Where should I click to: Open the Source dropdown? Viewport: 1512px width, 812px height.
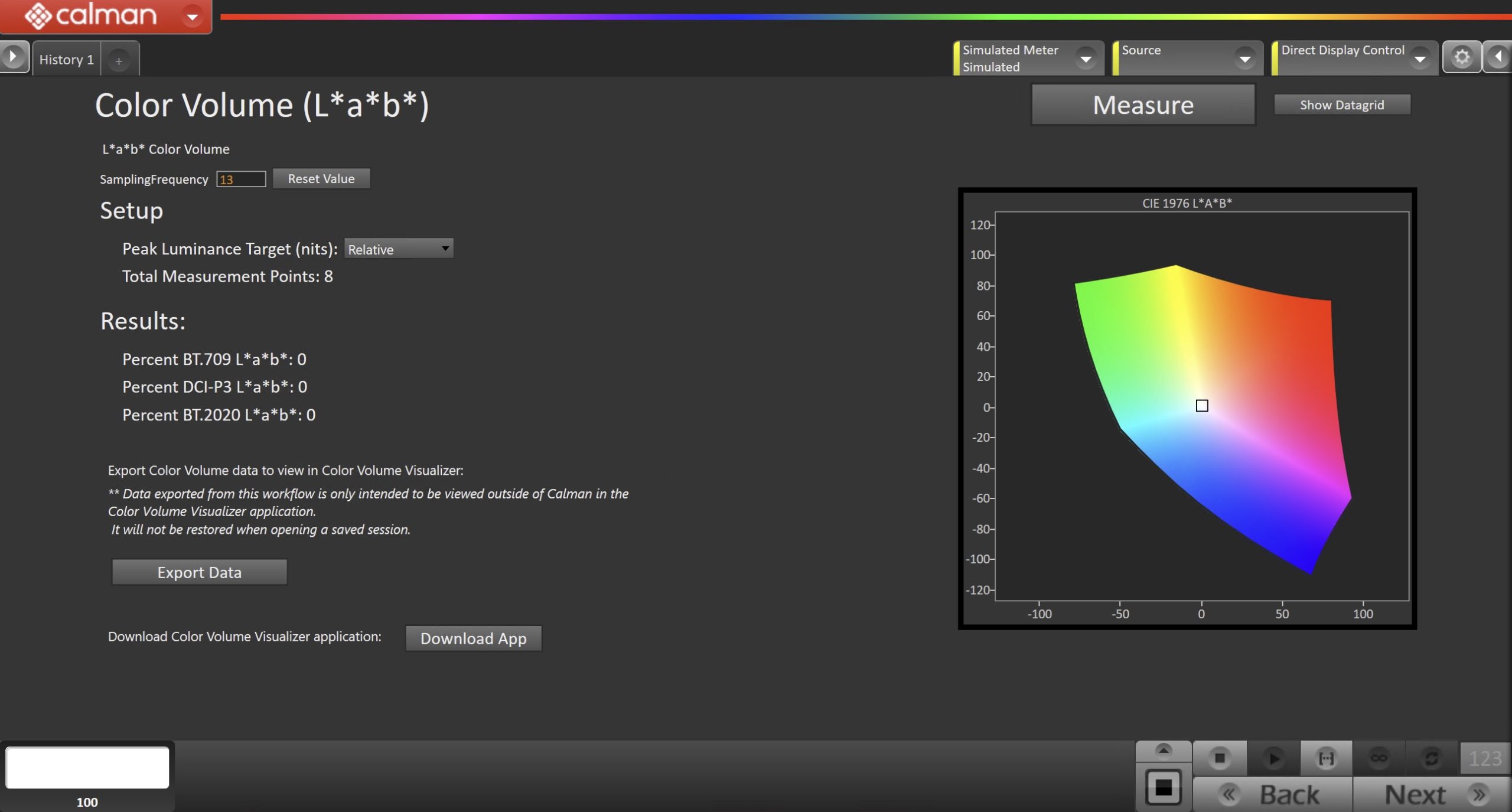[1244, 58]
